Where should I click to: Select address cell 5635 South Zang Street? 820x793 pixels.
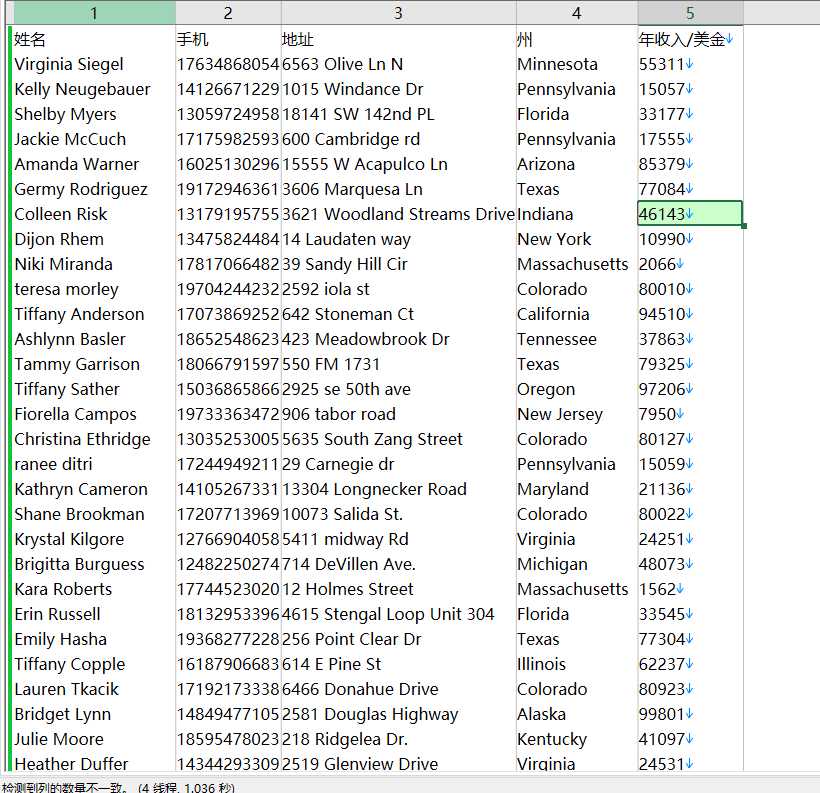click(398, 439)
